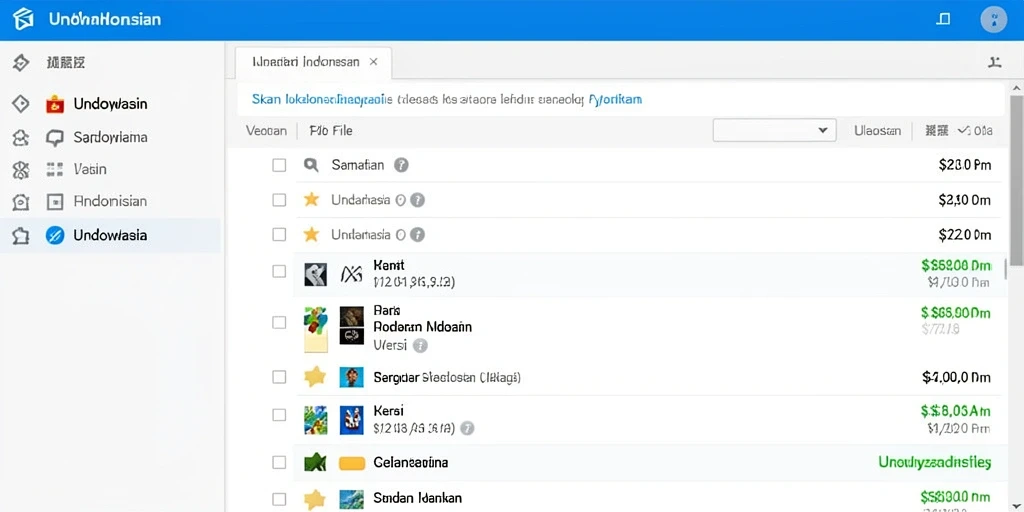Click the app logo in the blue header
Image resolution: width=1024 pixels, height=512 pixels.
click(23, 19)
